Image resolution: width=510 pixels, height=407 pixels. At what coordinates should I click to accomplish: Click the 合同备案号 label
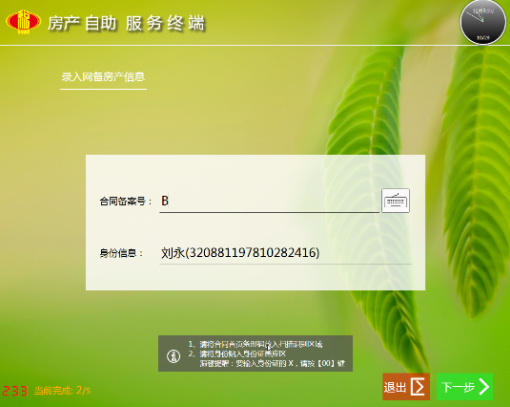[x=125, y=201]
